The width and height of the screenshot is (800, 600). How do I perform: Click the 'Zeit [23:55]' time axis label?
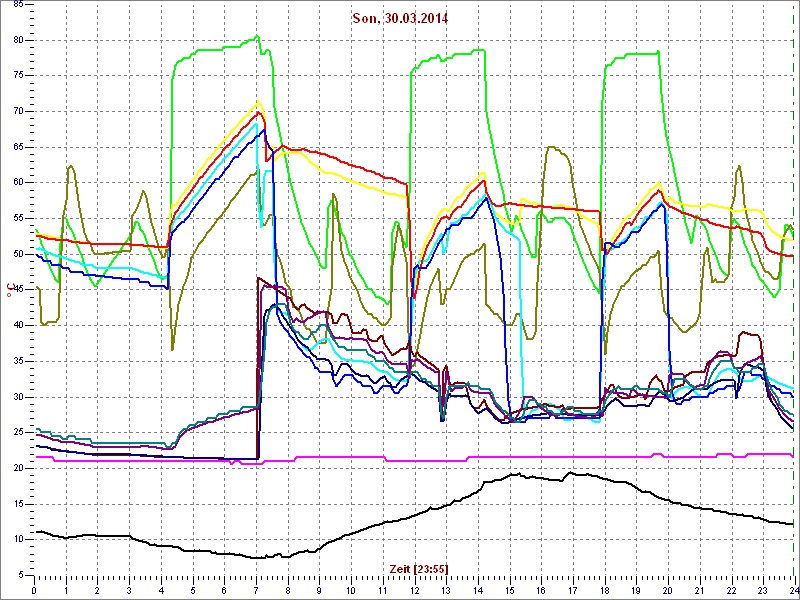click(x=419, y=568)
